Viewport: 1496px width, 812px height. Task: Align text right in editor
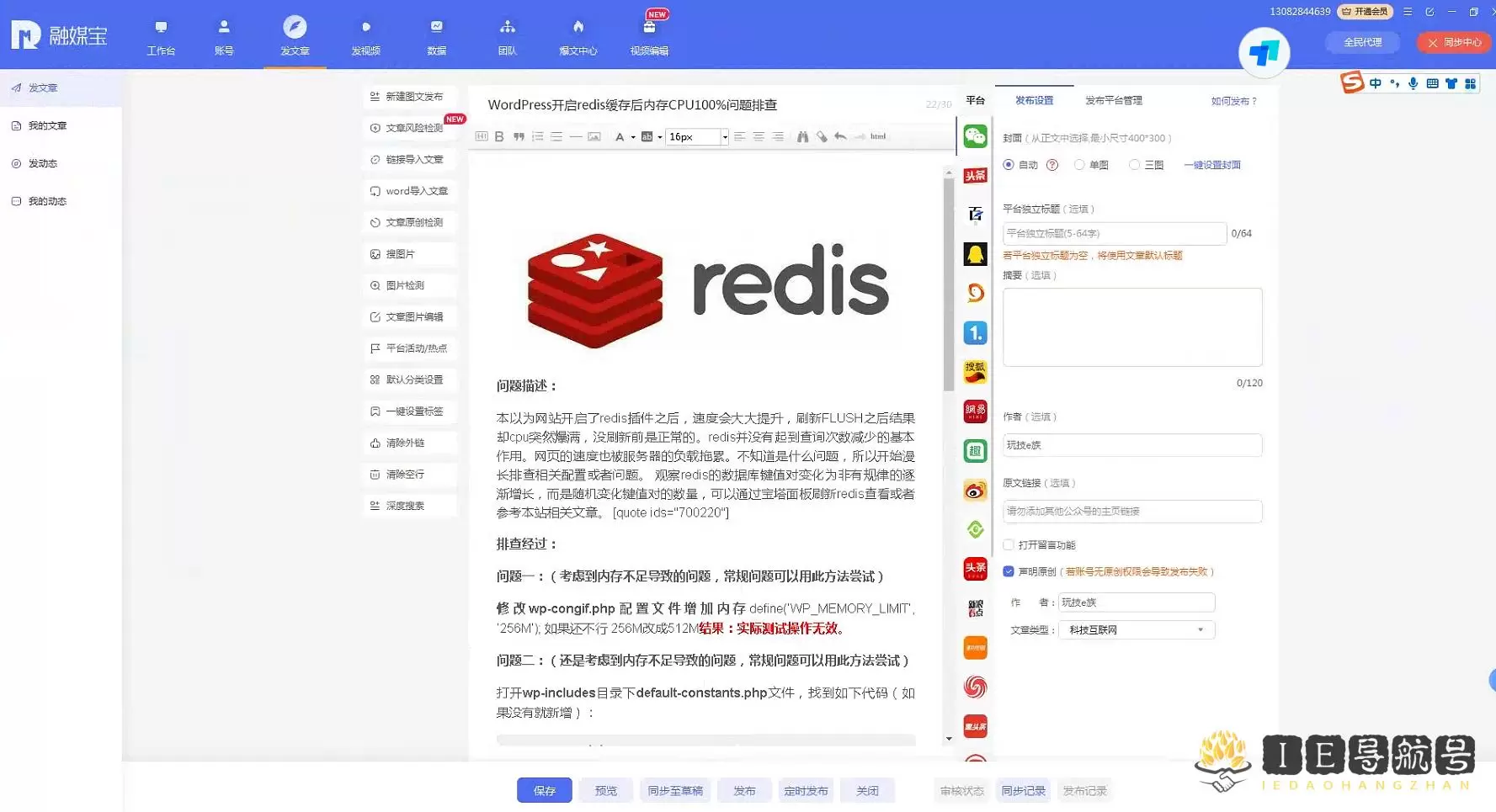778,136
